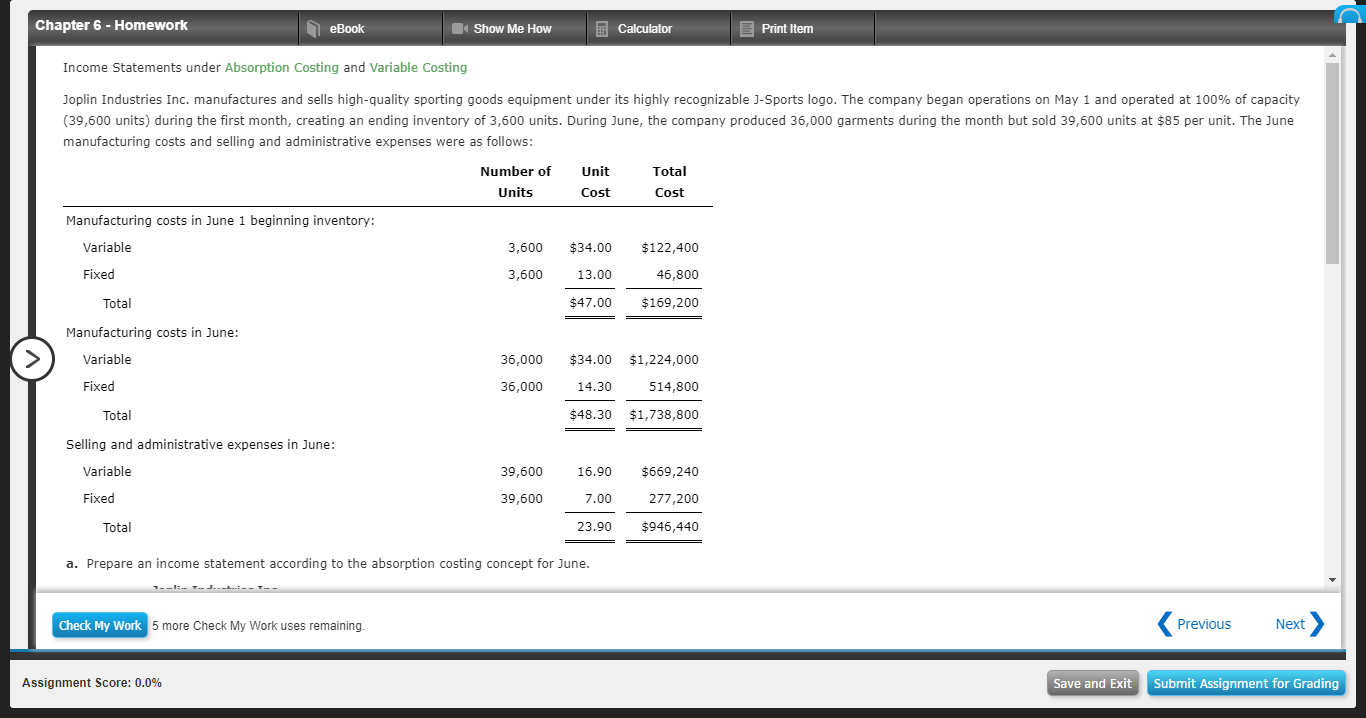Select the Show Me How tab
This screenshot has height=718, width=1366.
[x=514, y=29]
